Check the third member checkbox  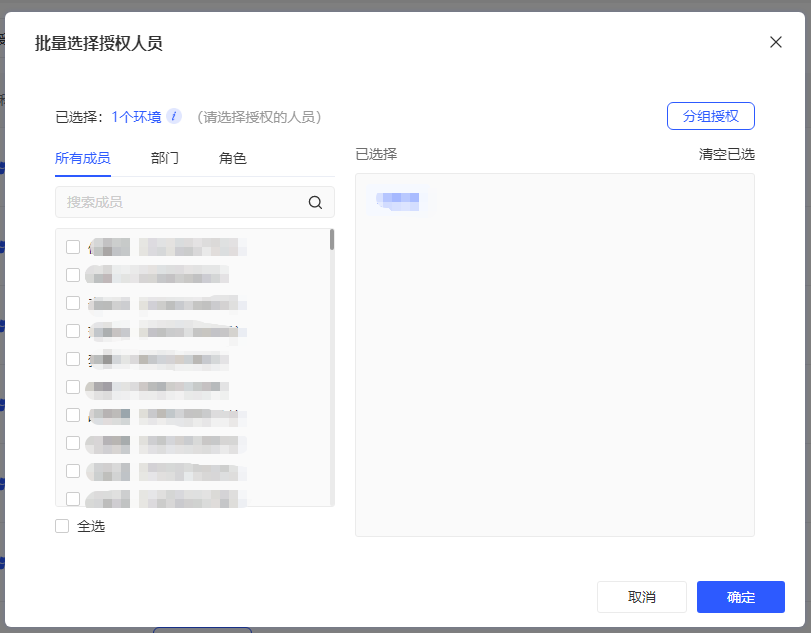pyautogui.click(x=73, y=302)
